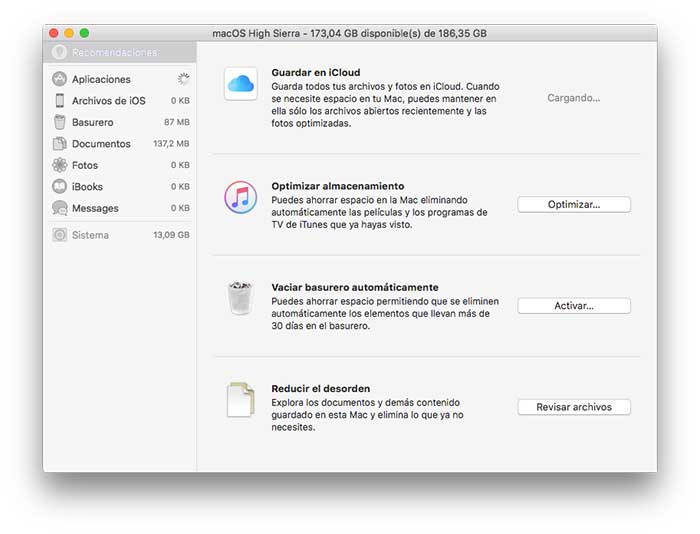Click the 87 MB size value
The height and width of the screenshot is (534, 700).
click(x=177, y=122)
